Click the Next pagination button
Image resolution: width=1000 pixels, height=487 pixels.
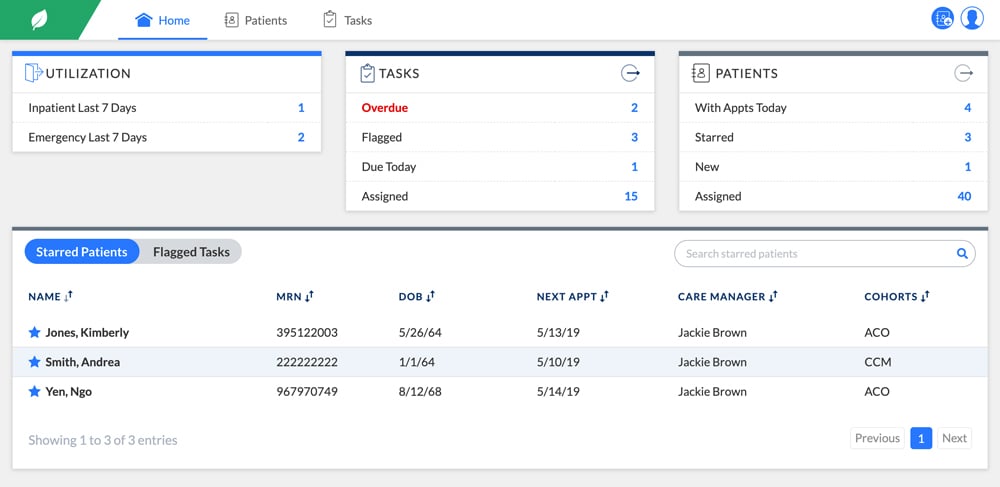(954, 438)
